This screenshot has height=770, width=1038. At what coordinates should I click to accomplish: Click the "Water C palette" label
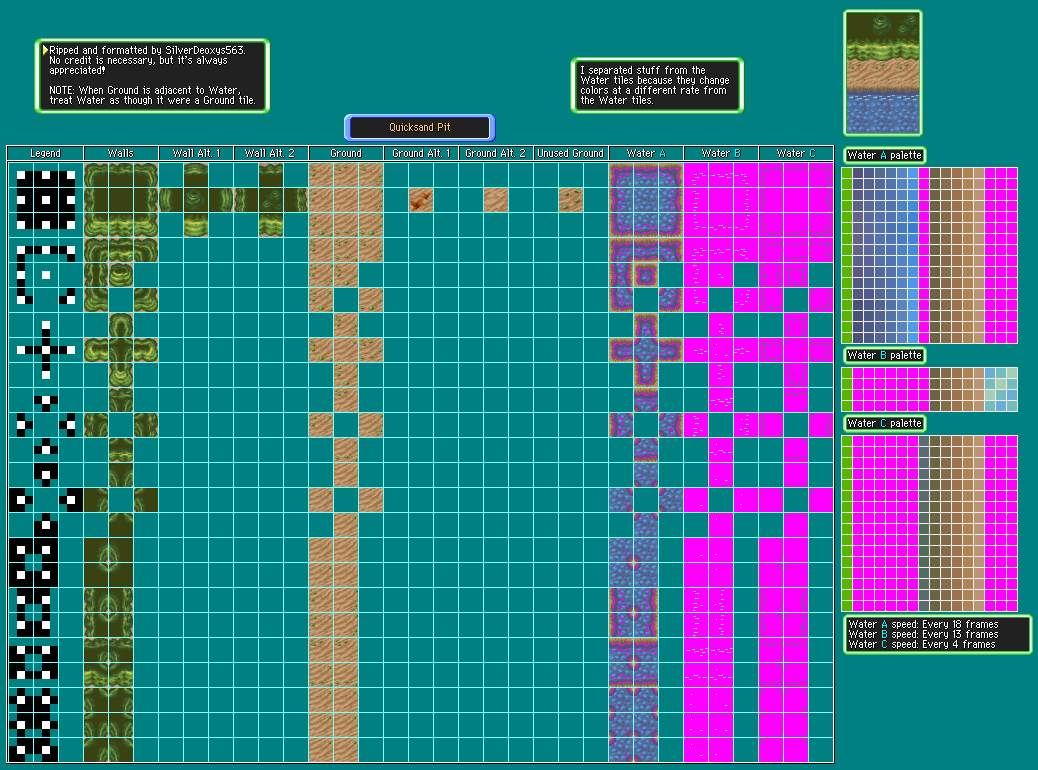pyautogui.click(x=884, y=423)
